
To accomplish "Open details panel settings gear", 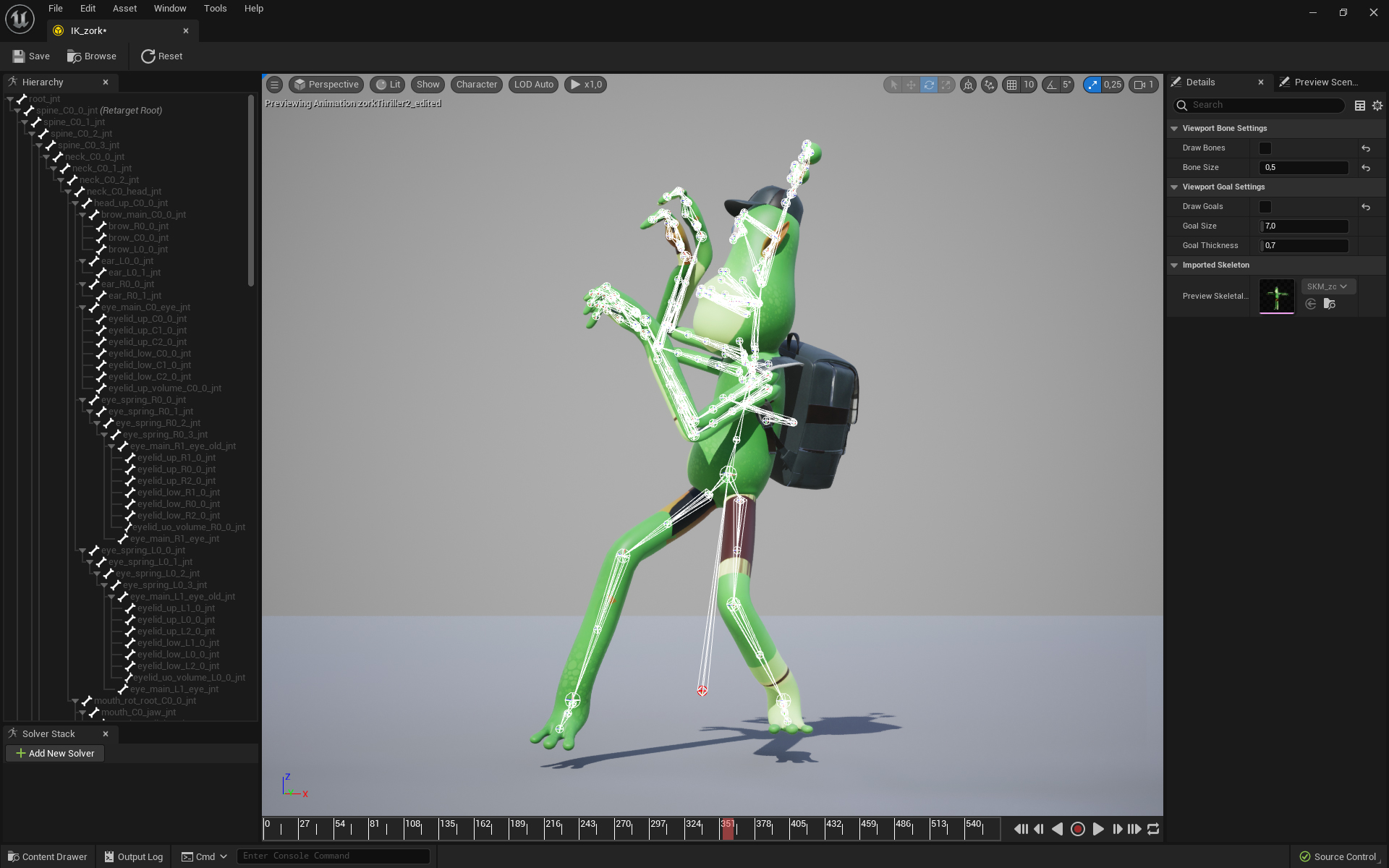I will 1377,106.
